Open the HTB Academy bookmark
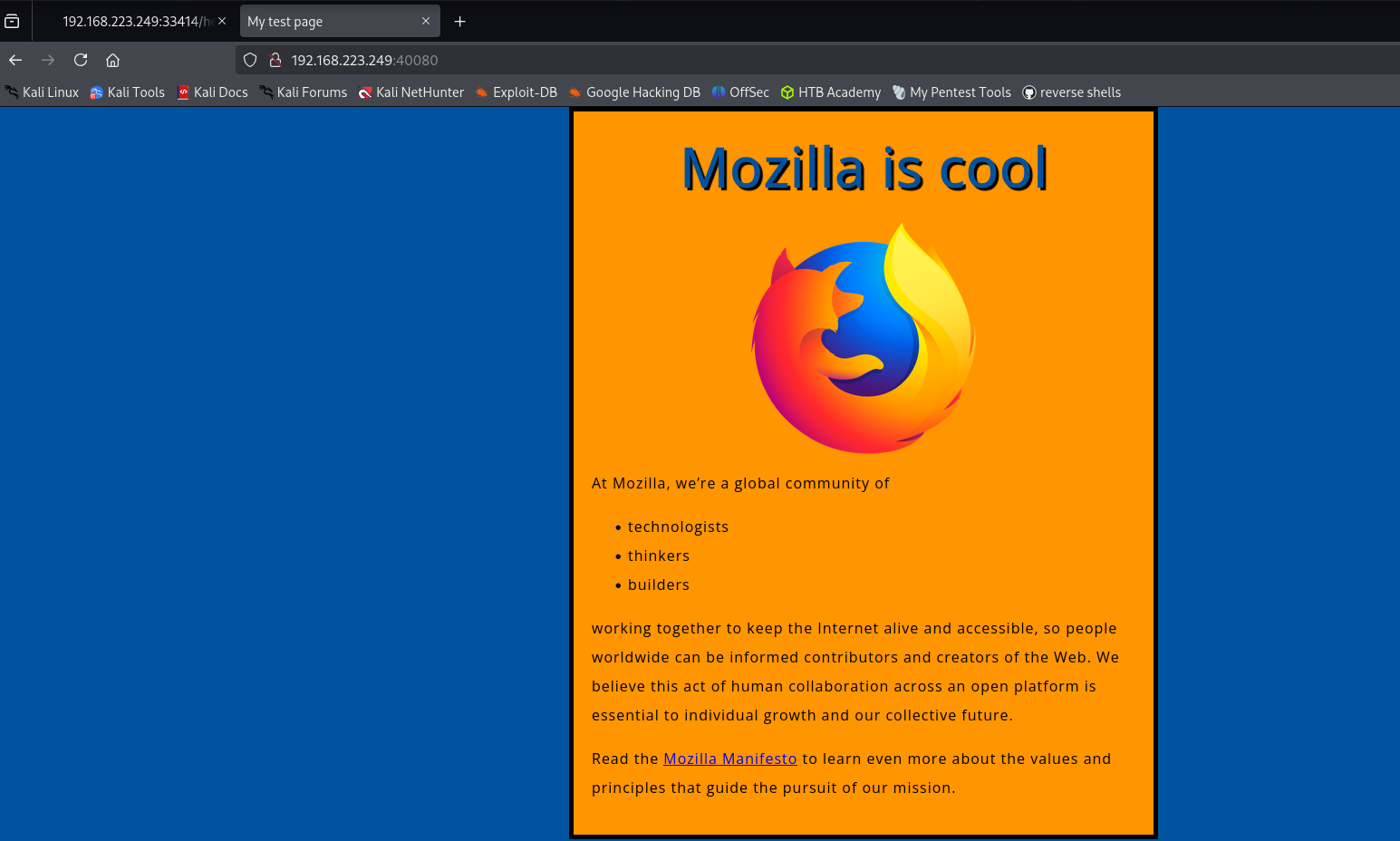This screenshot has width=1400, height=841. pyautogui.click(x=831, y=92)
